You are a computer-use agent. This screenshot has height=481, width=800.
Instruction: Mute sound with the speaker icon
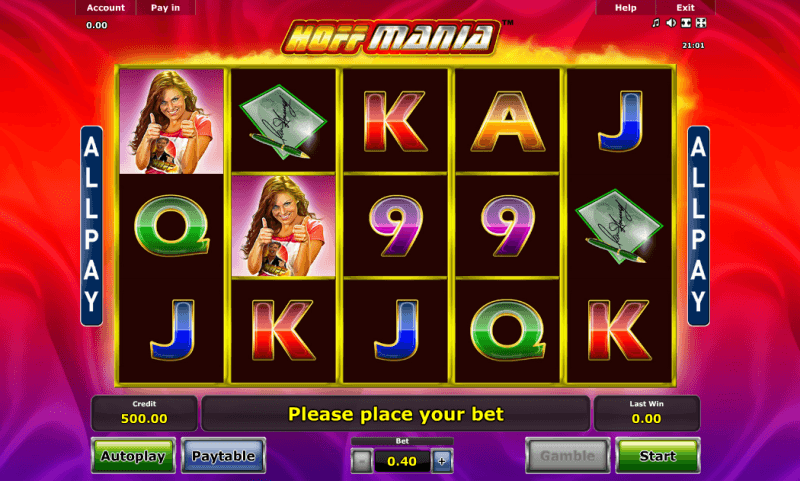click(x=671, y=23)
